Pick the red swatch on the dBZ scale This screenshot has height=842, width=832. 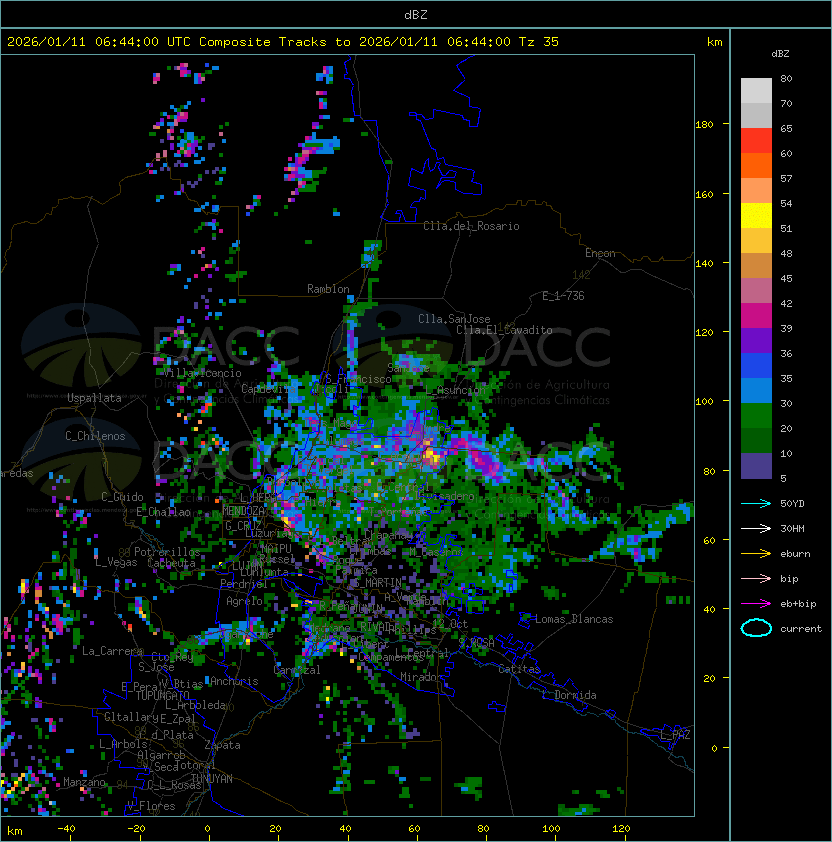click(756, 141)
